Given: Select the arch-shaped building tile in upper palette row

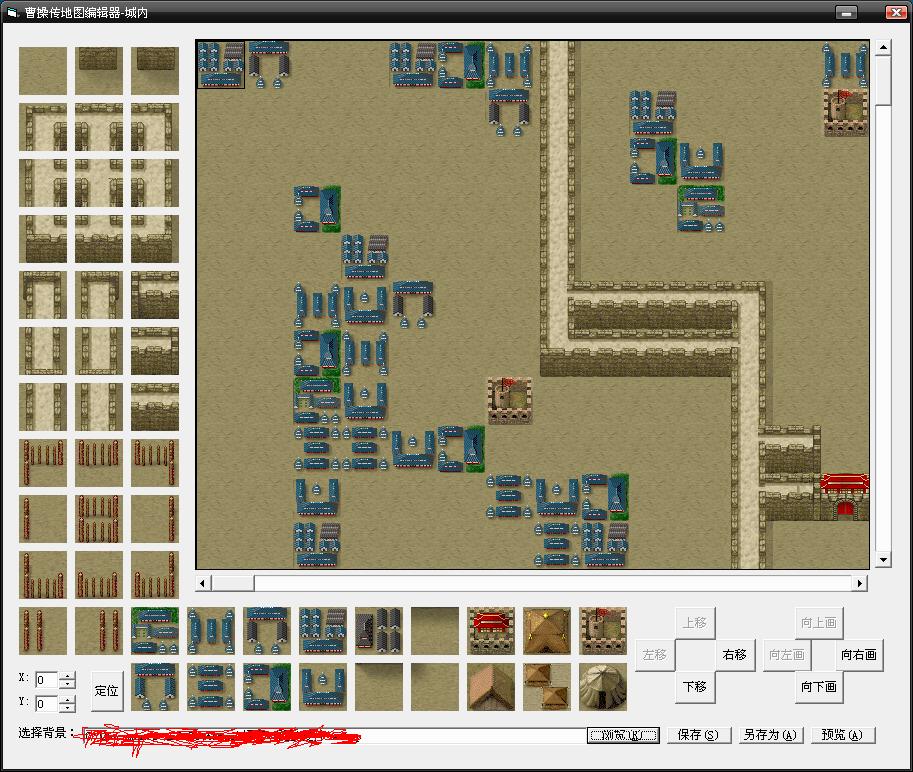Looking at the screenshot, I should (267, 631).
